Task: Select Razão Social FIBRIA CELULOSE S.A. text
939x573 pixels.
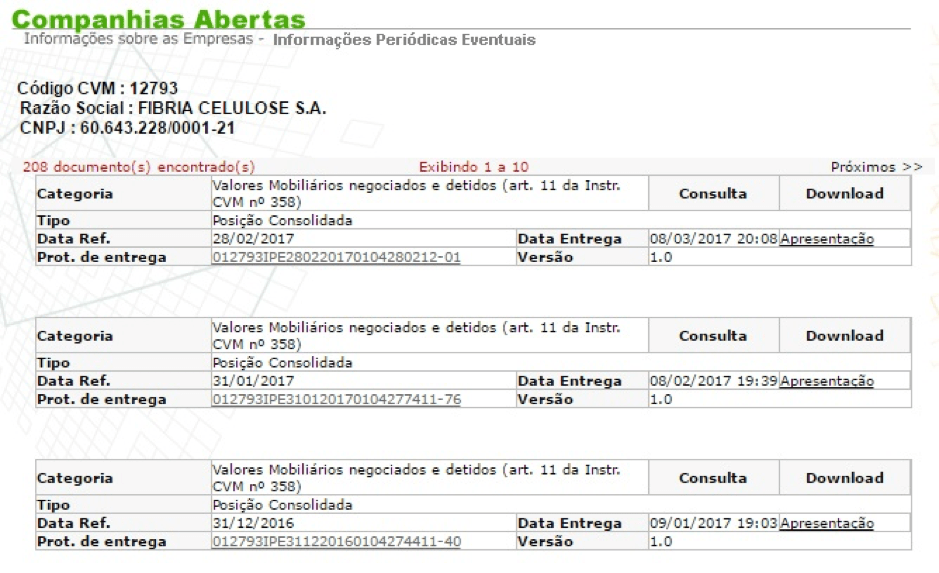Action: [x=173, y=108]
